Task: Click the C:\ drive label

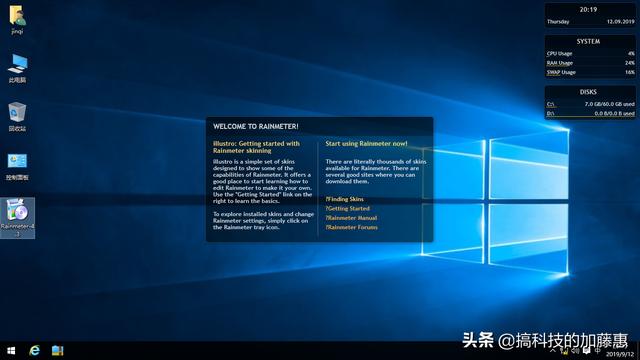Action: click(x=551, y=104)
